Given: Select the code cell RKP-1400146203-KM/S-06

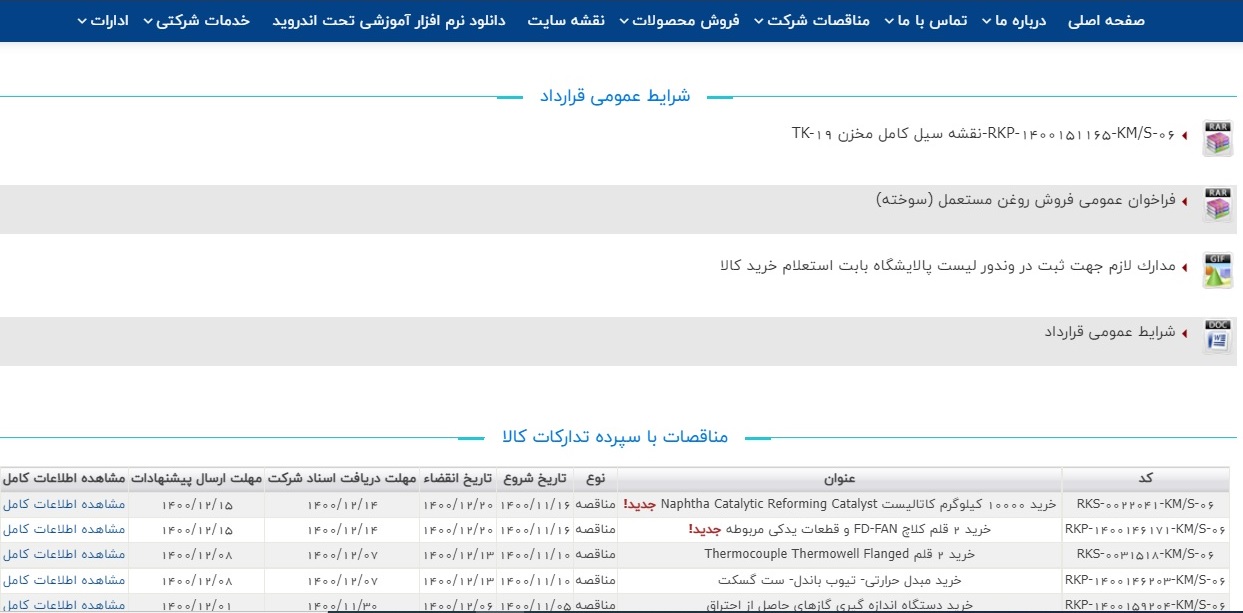Looking at the screenshot, I should pos(1146,580).
